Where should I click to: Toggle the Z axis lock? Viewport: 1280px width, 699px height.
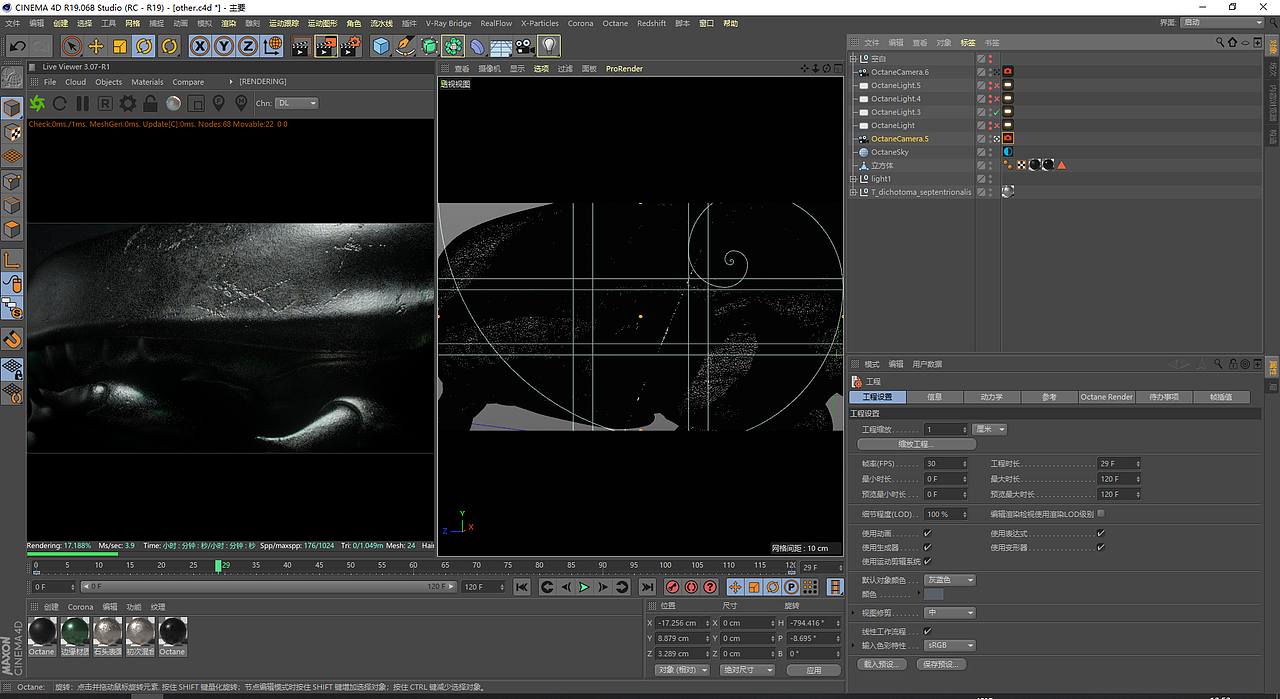pos(247,46)
